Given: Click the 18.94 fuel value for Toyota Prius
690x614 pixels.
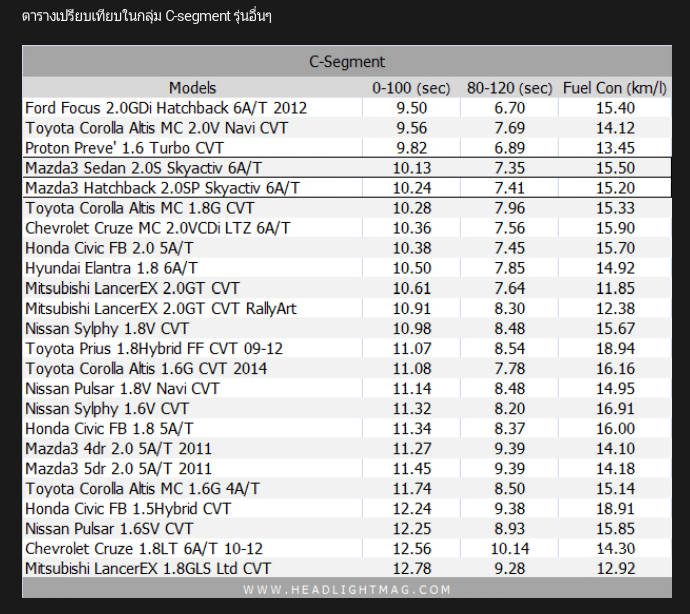Looking at the screenshot, I should [615, 349].
